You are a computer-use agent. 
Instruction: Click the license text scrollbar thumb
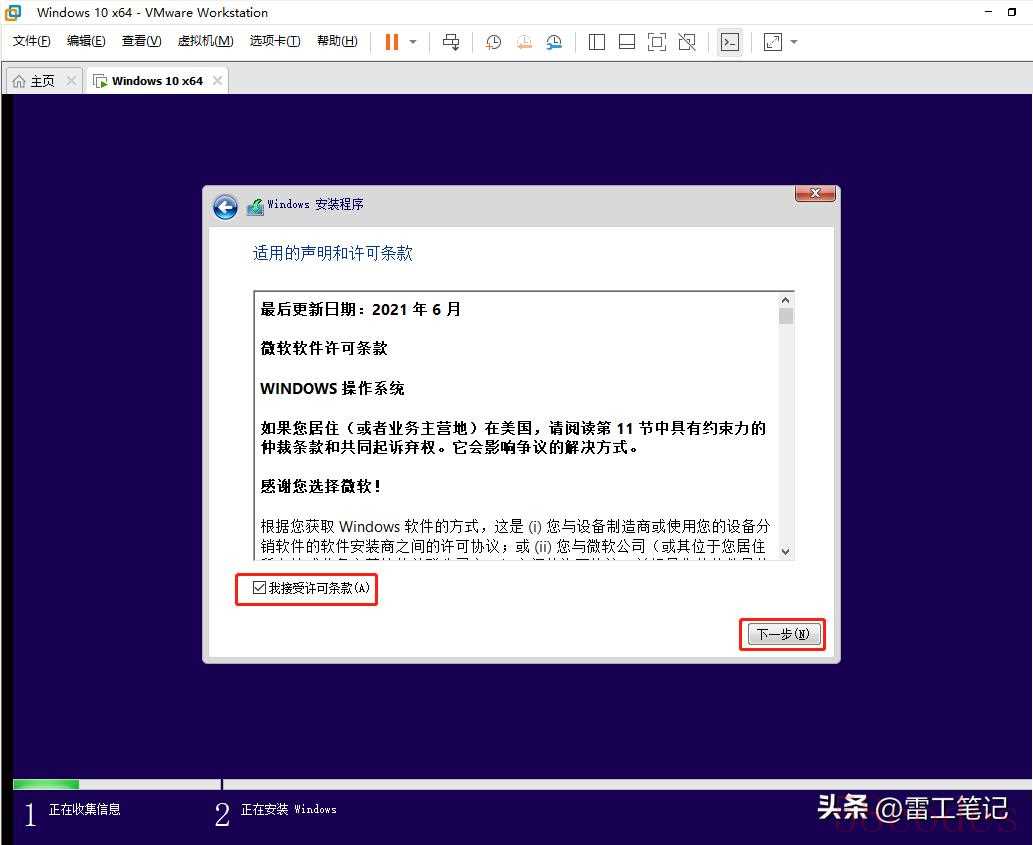pyautogui.click(x=785, y=316)
